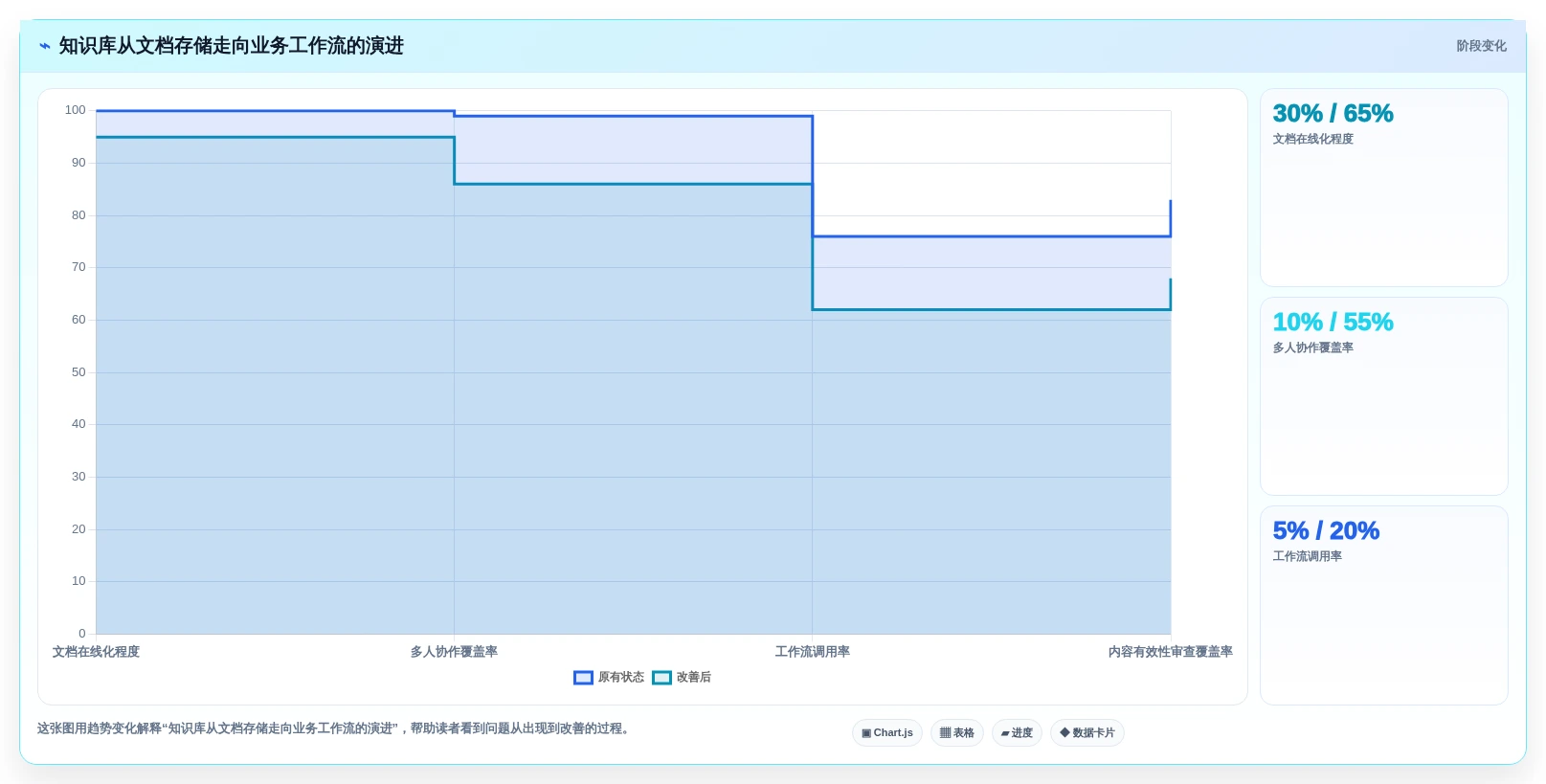Viewport: 1546px width, 784px height.
Task: Click the card label 工作流调用率
Action: point(1307,556)
